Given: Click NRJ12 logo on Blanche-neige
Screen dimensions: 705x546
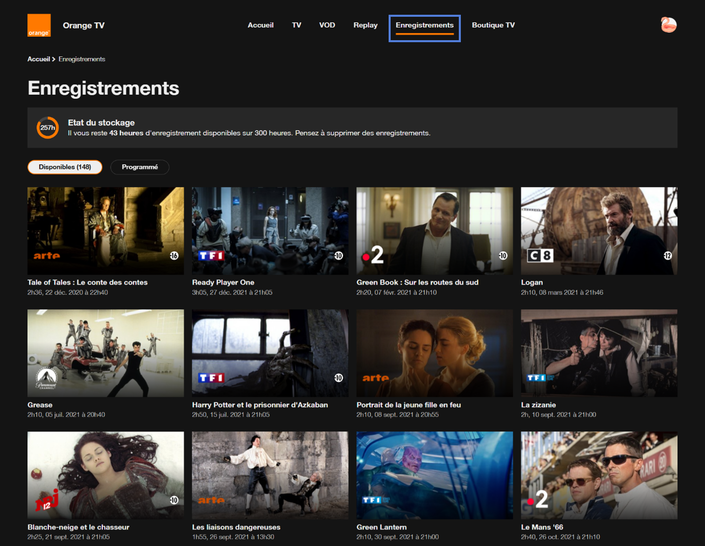Looking at the screenshot, I should (47, 499).
